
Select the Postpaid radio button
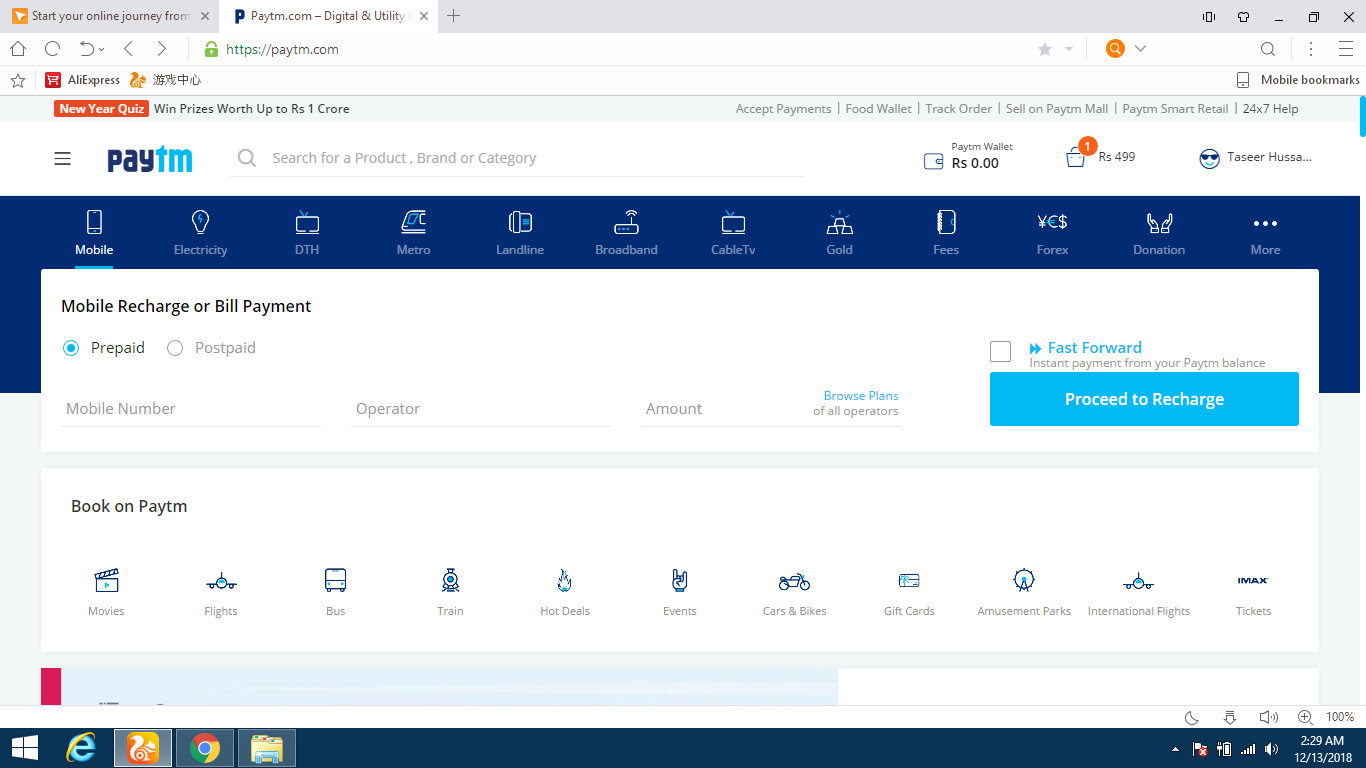coord(175,348)
